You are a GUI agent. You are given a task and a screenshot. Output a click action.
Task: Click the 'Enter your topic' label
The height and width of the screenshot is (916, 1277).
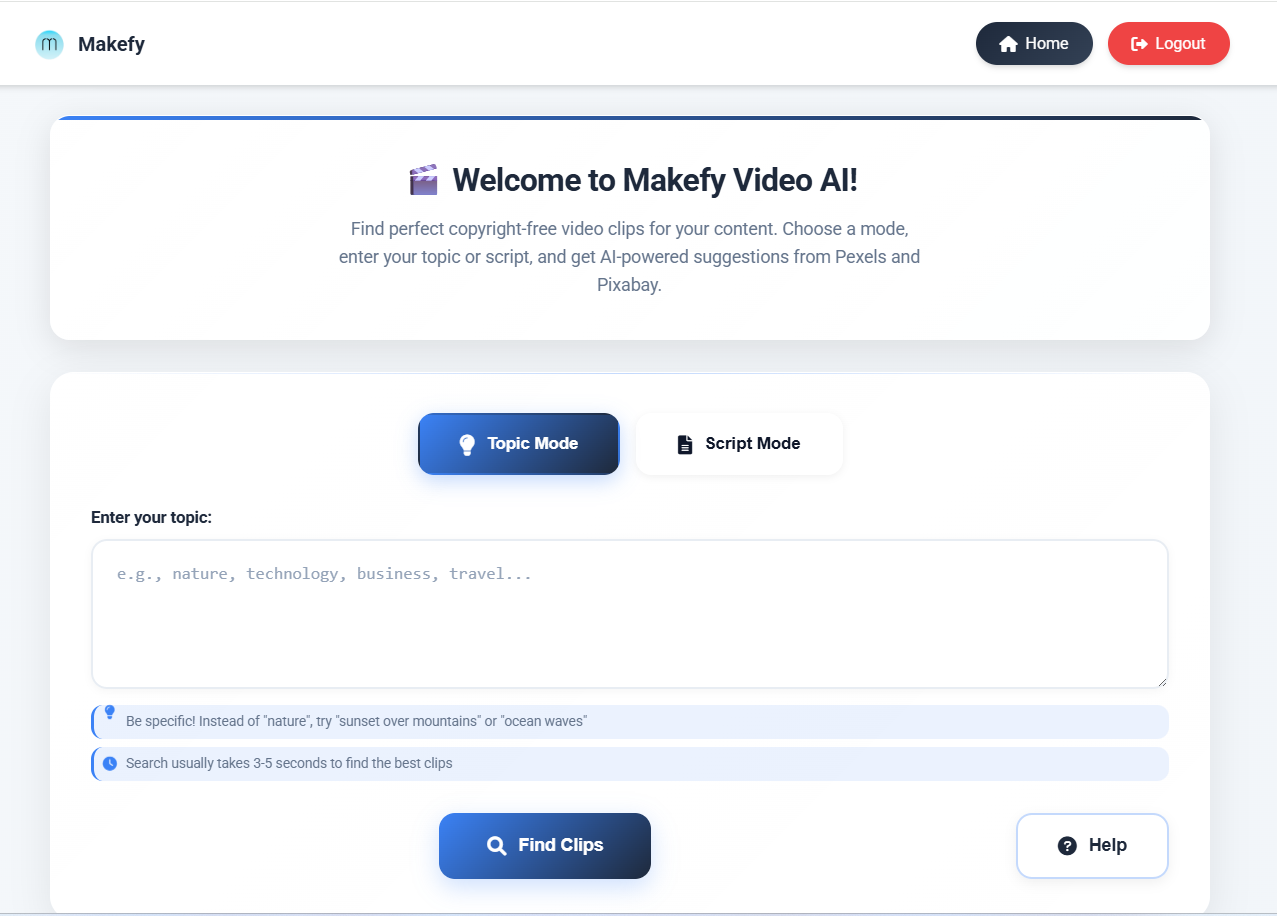(x=151, y=517)
